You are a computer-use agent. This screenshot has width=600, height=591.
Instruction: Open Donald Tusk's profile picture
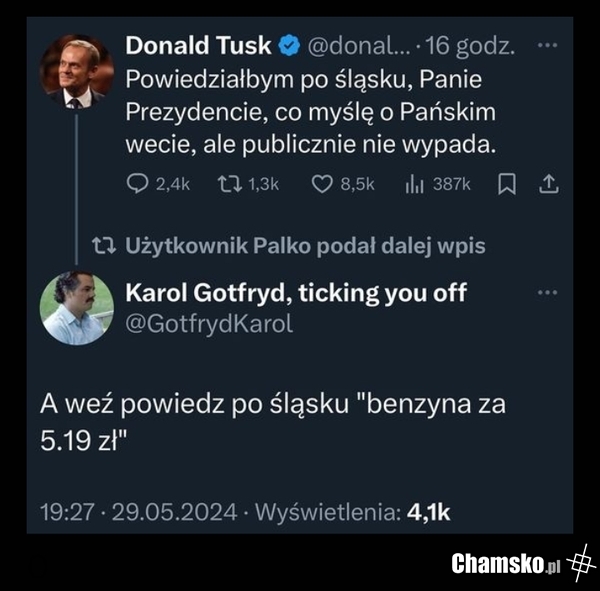coord(76,72)
